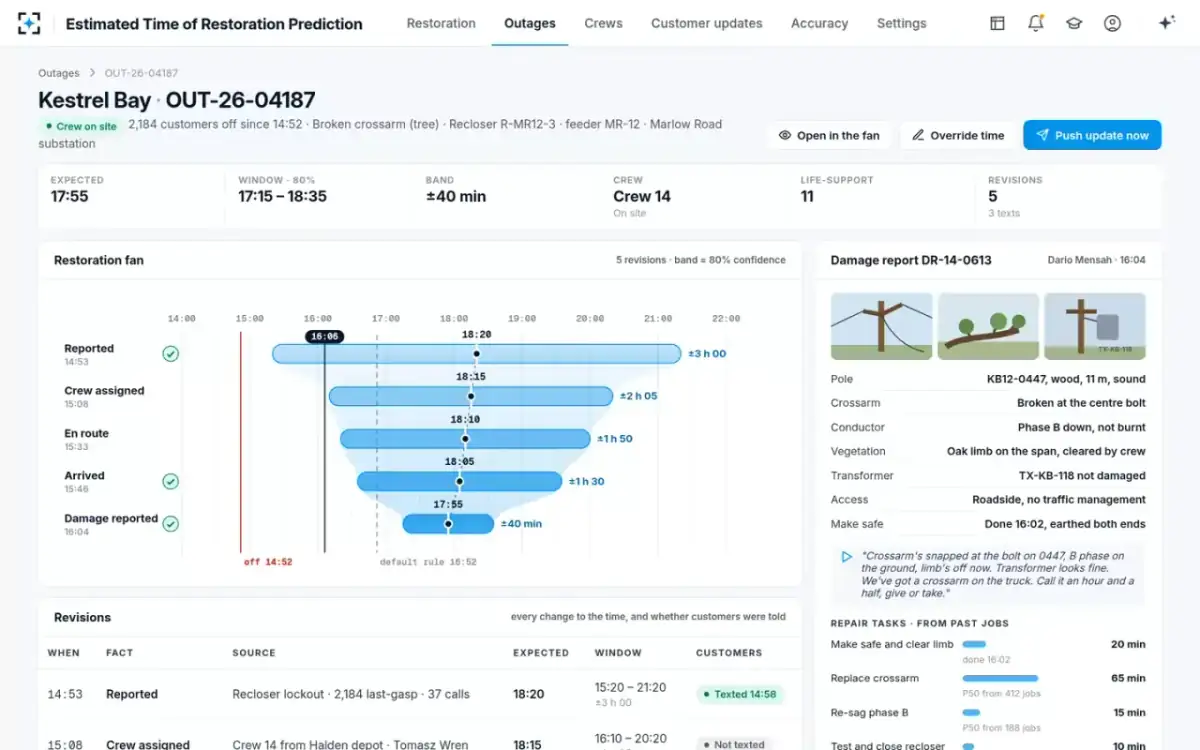Switch to the Crews tab
The width and height of the screenshot is (1200, 750).
(603, 23)
